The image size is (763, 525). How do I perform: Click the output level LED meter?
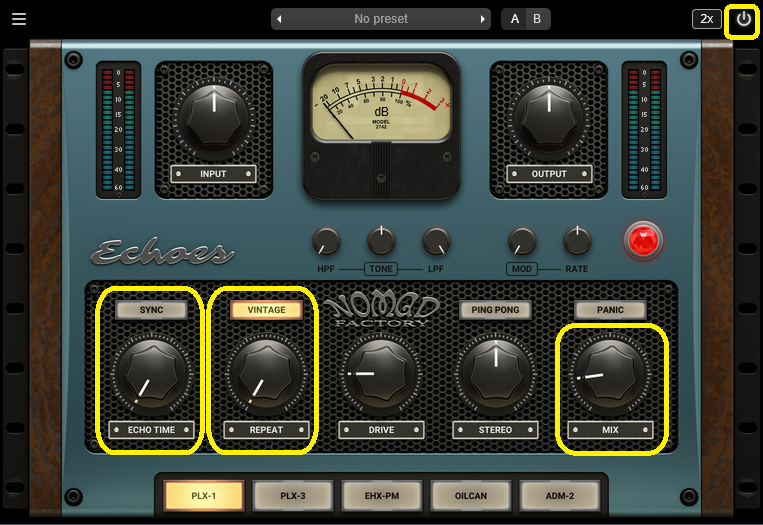click(644, 129)
